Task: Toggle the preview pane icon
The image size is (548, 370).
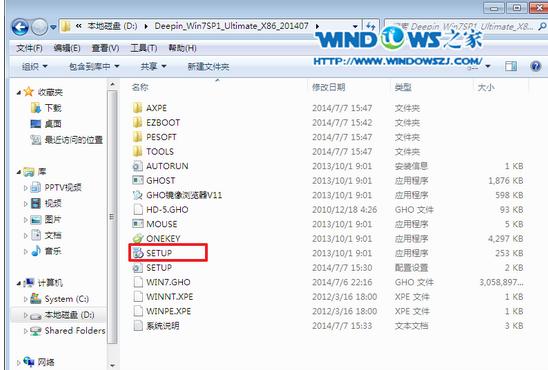Action: (x=511, y=66)
